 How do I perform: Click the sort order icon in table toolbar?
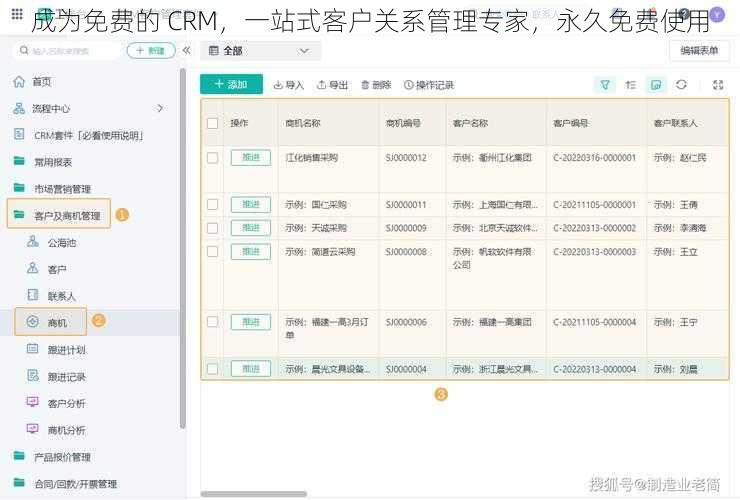click(631, 85)
